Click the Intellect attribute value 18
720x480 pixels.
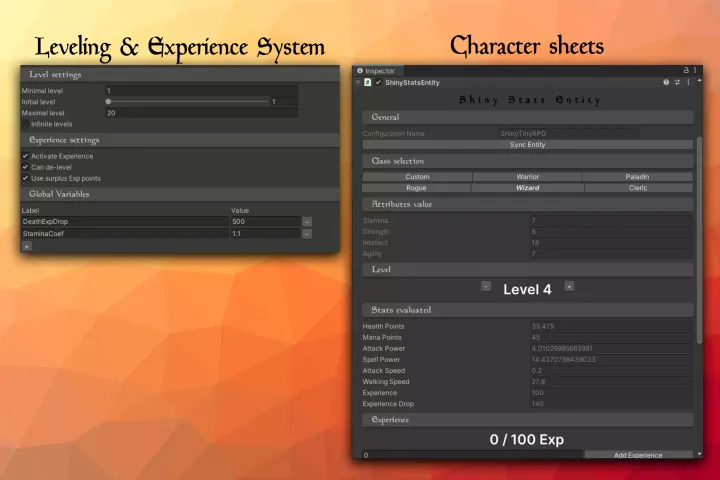coord(611,243)
